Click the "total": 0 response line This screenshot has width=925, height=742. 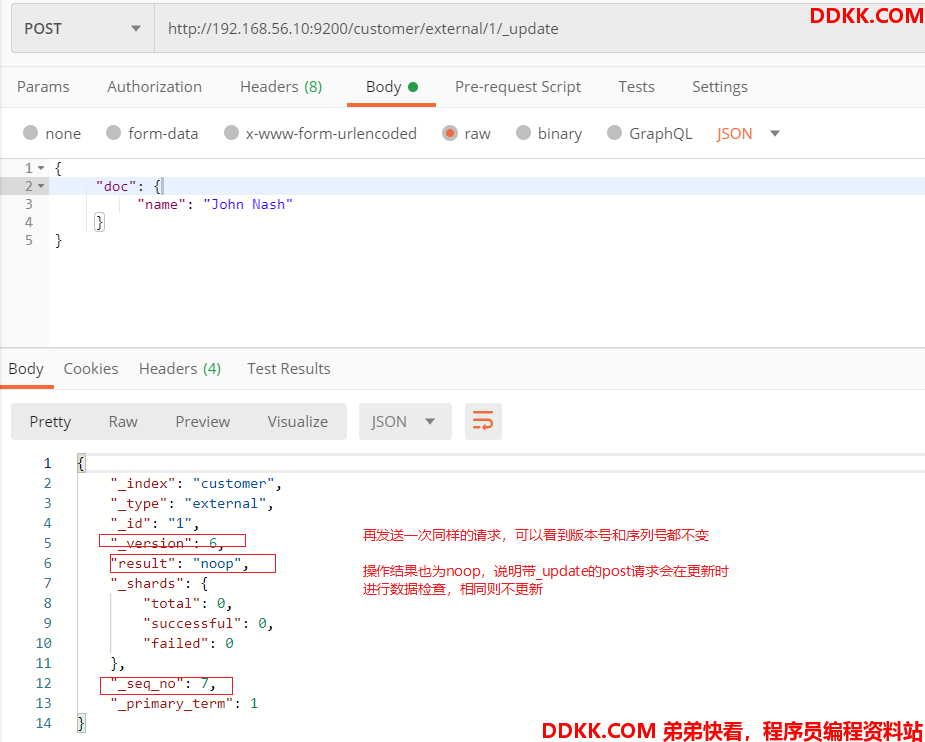pos(188,603)
